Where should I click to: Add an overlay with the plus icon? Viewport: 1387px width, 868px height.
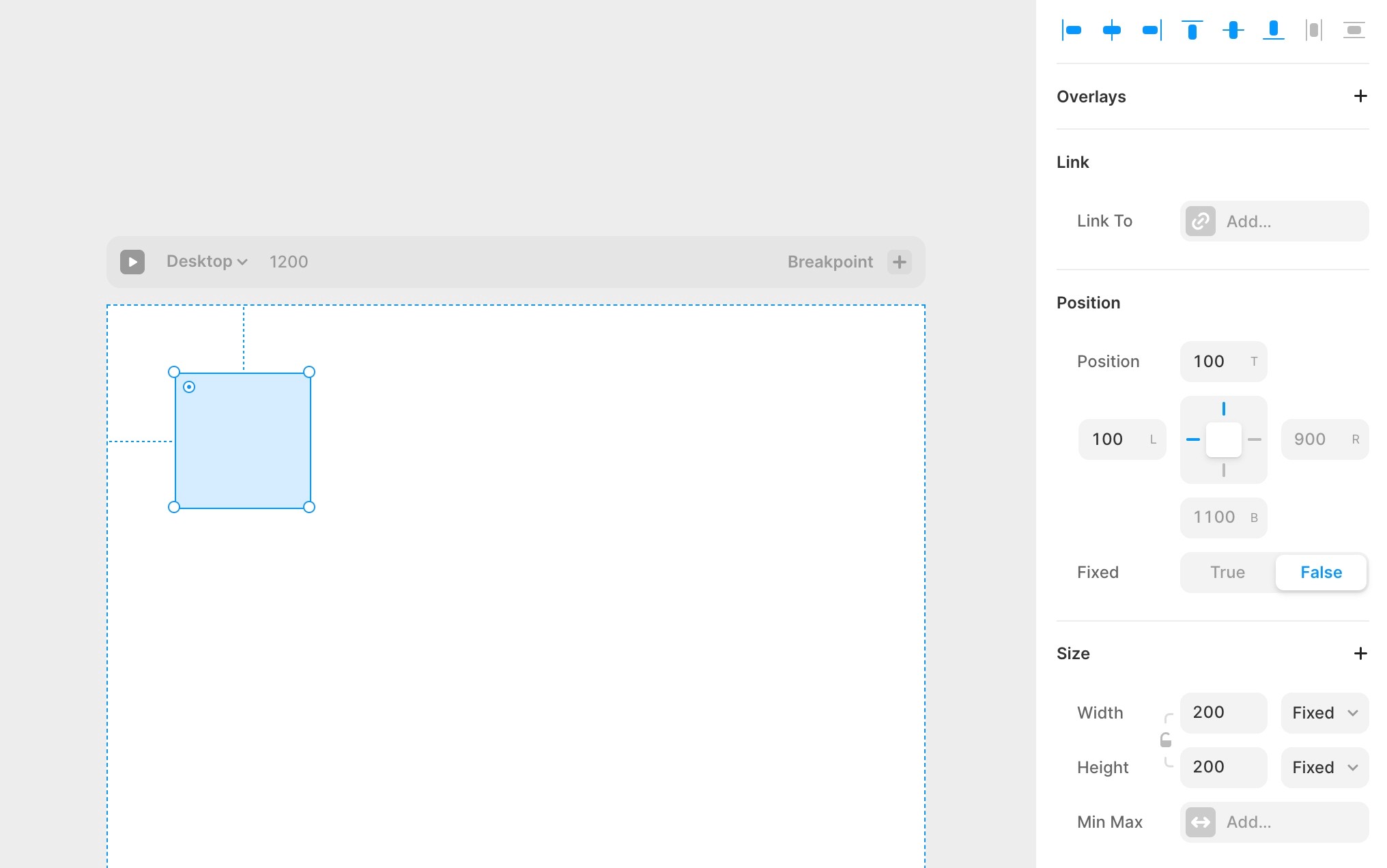(1360, 96)
